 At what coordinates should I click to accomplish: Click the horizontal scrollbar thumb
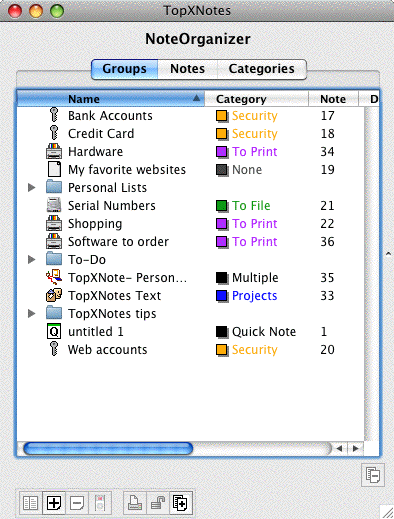pyautogui.click(x=108, y=448)
